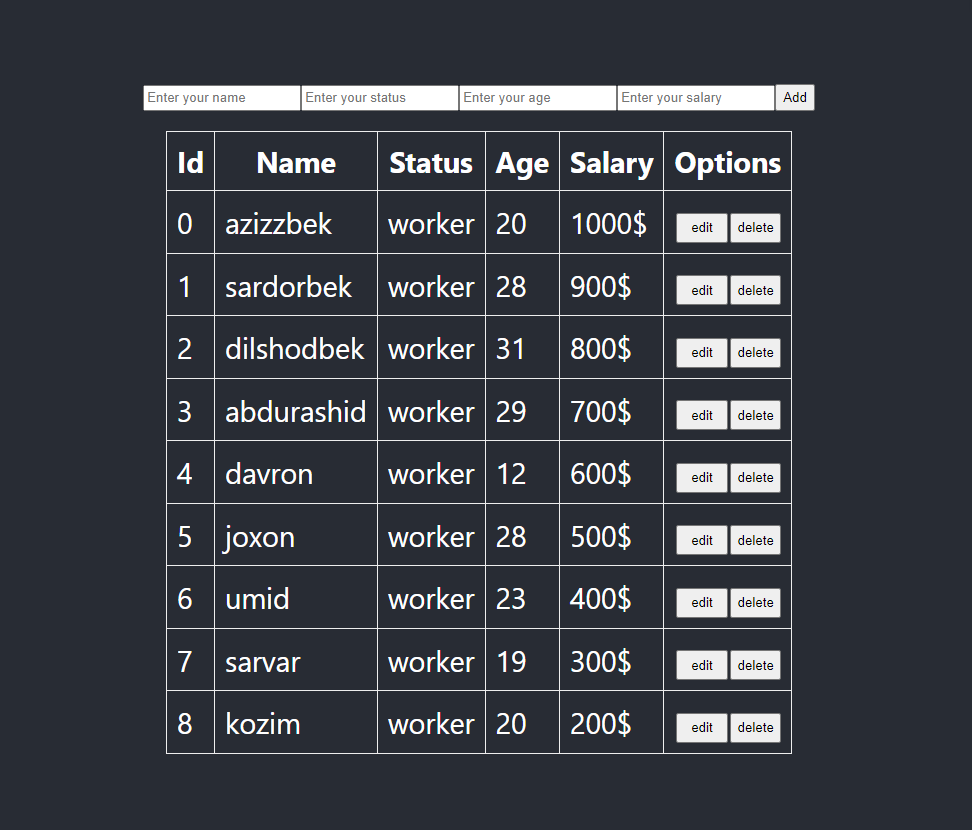
Task: Delete the dilshodbek entry
Action: tap(755, 353)
